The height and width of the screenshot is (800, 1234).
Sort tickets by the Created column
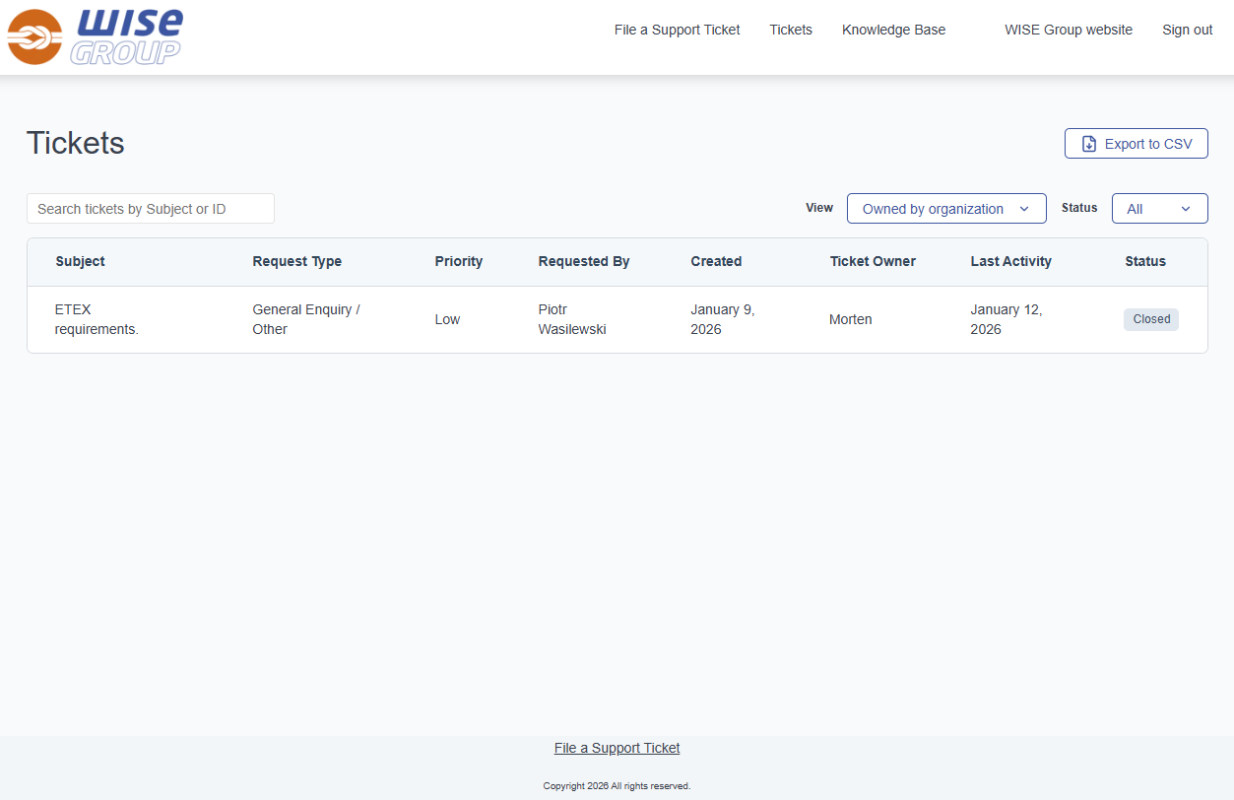716,261
